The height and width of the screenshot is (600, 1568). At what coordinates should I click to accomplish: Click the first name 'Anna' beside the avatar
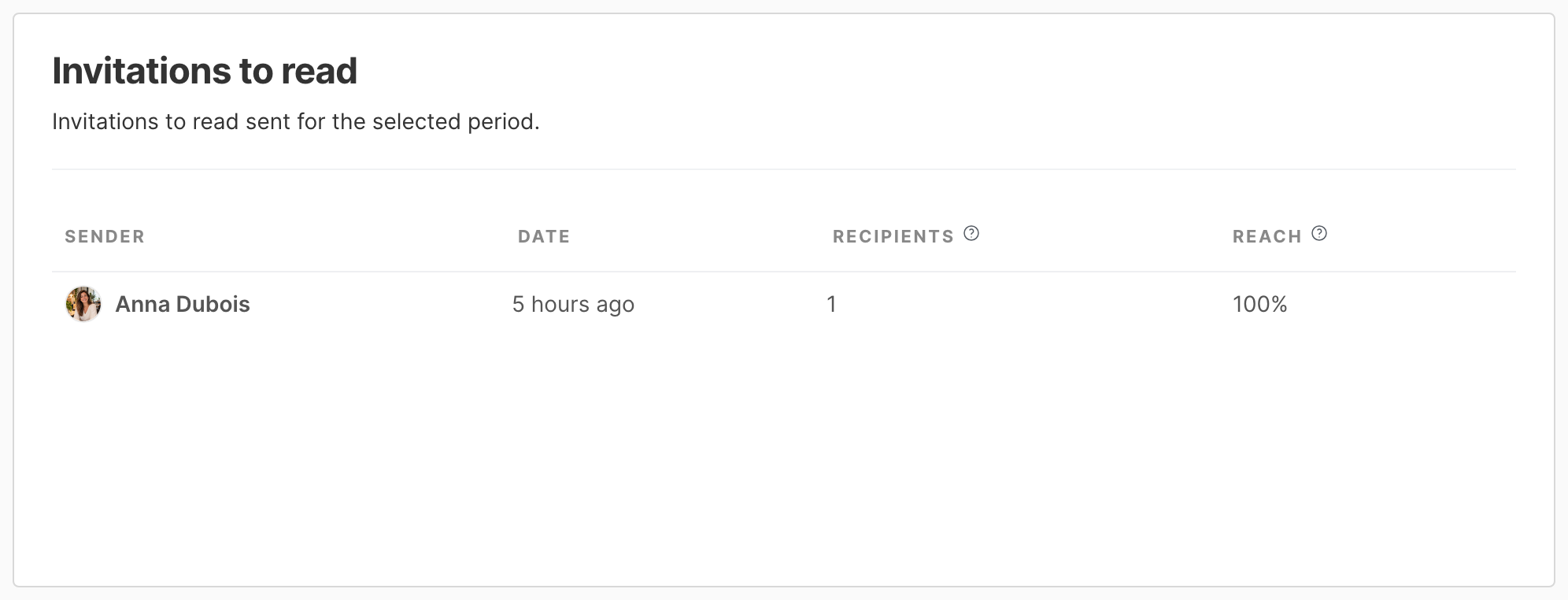[142, 304]
